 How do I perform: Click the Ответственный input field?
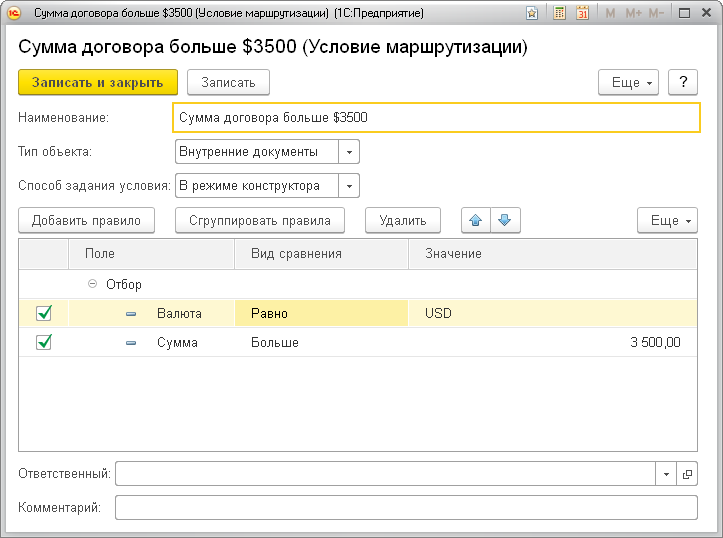tap(385, 474)
